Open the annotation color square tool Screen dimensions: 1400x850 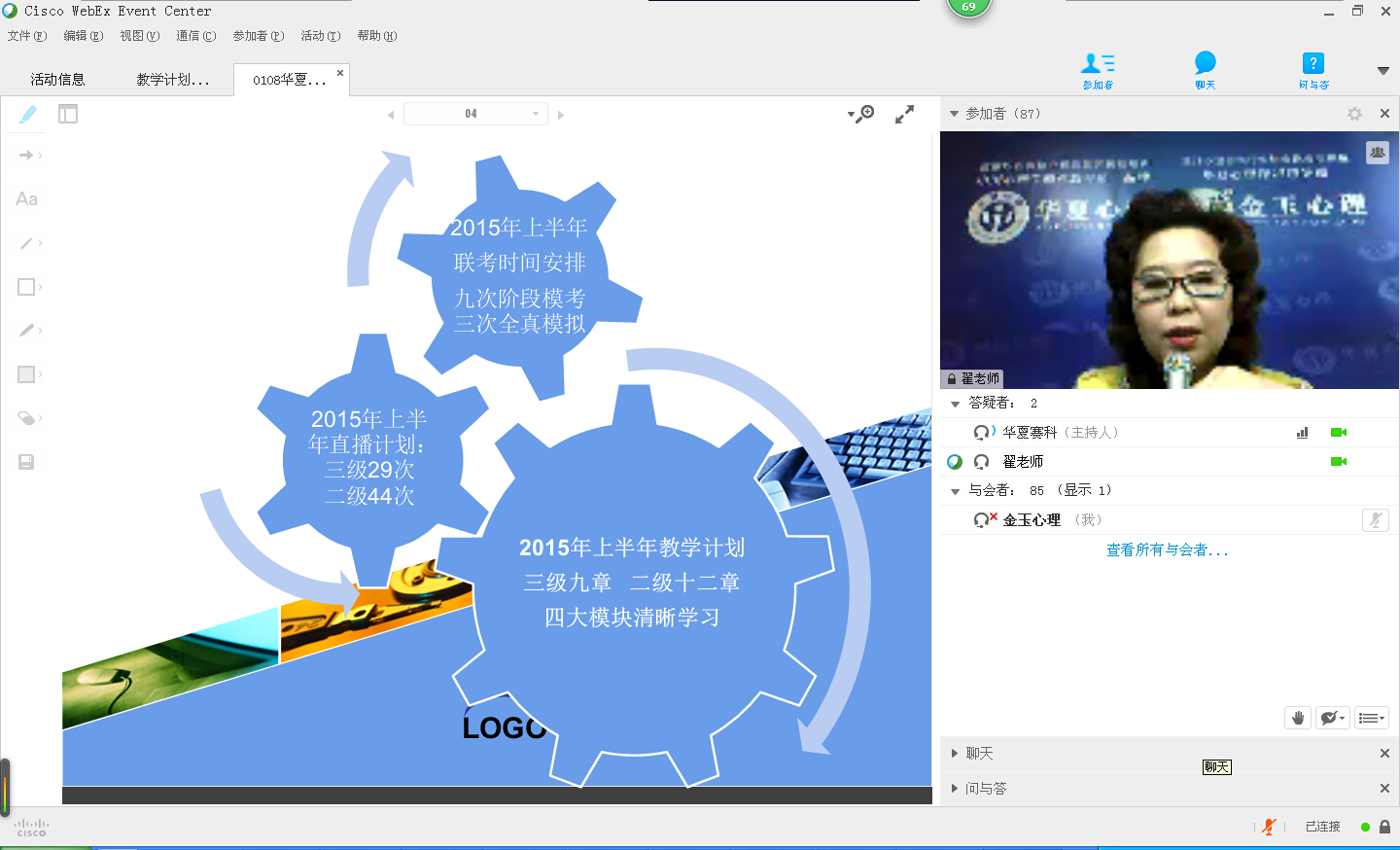coord(26,374)
